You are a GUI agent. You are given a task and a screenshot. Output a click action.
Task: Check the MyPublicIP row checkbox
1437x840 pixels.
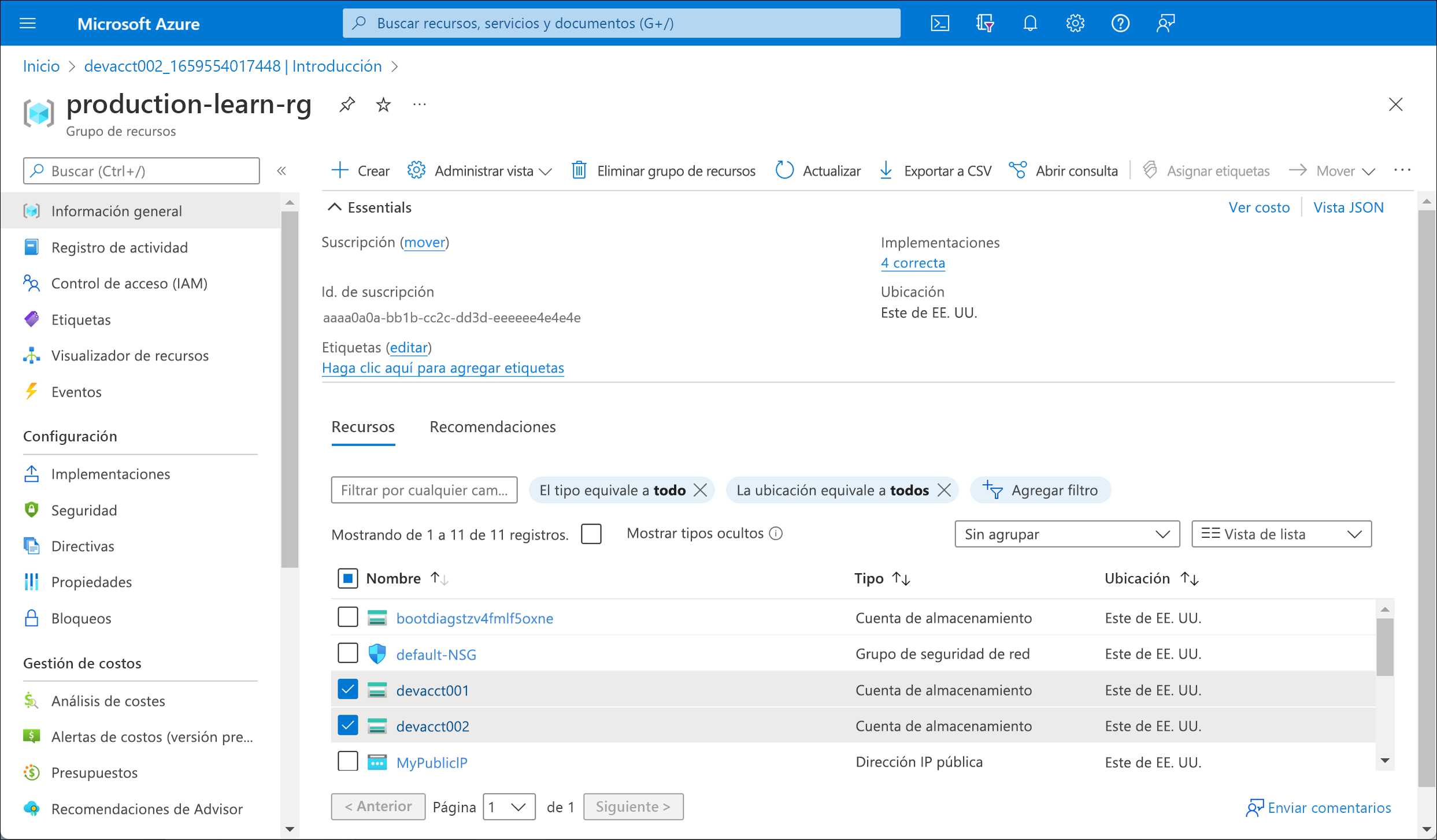point(348,761)
